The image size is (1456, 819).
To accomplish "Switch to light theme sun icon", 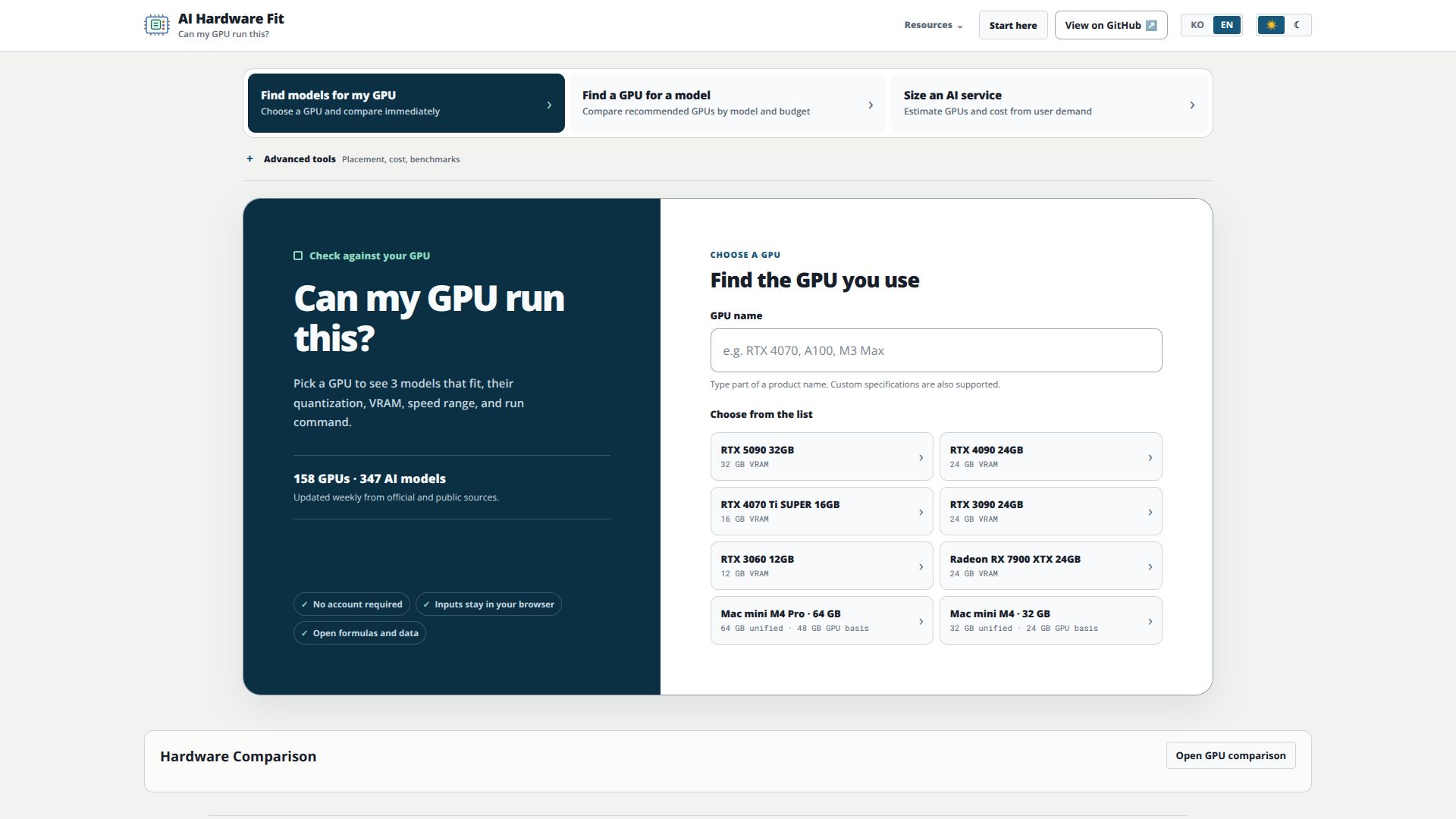I will pos(1271,25).
